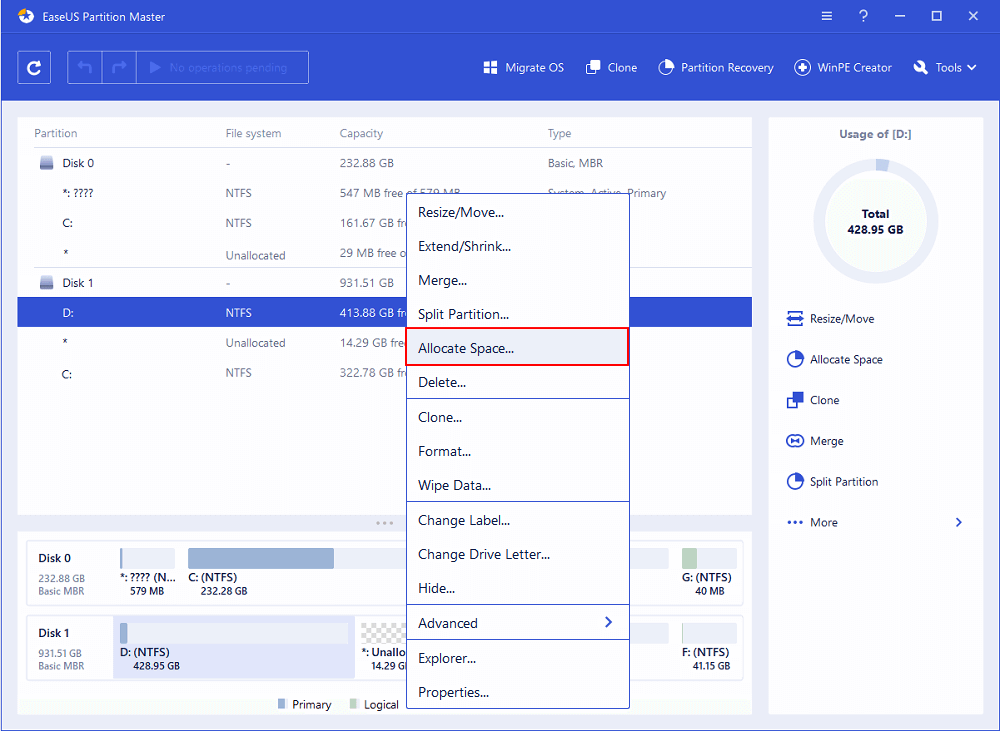Click the Undo arrow icon
This screenshot has height=731, width=1000.
pyautogui.click(x=85, y=68)
